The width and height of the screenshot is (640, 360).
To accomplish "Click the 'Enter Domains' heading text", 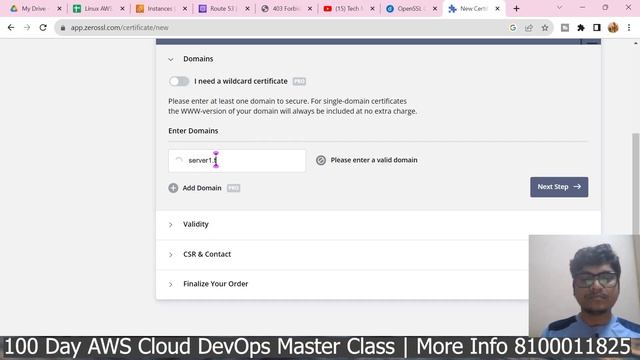I will click(193, 131).
